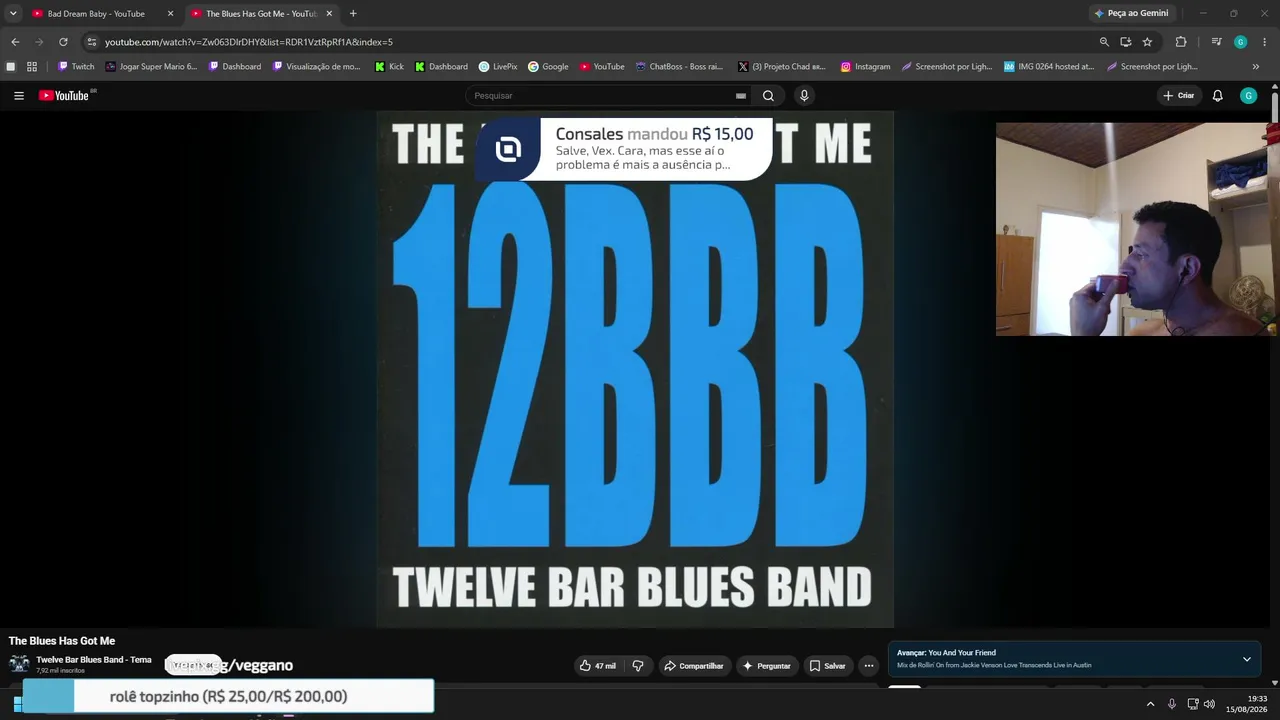The width and height of the screenshot is (1280, 720).
Task: Zoom page using address bar magnifier
Action: 1104,42
